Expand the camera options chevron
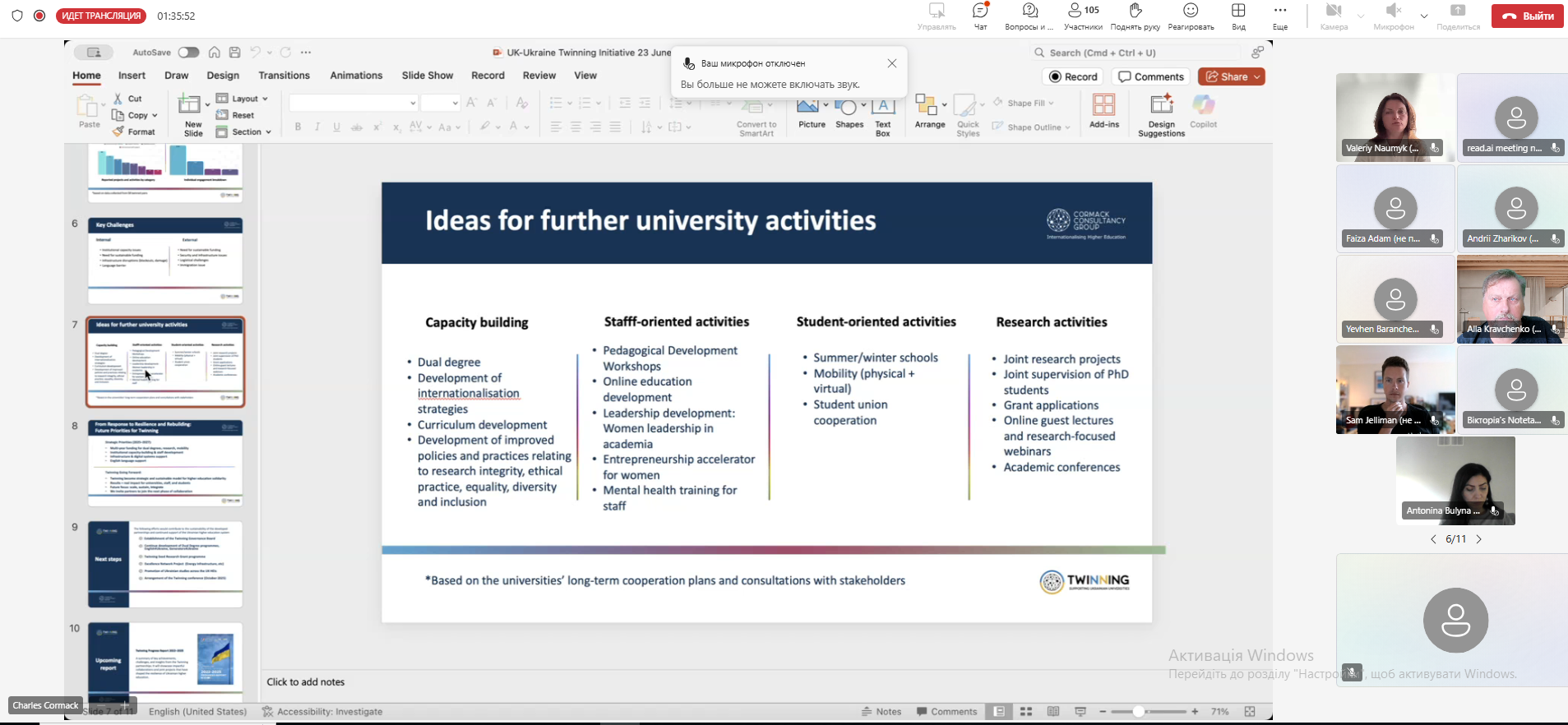 coord(1361,16)
